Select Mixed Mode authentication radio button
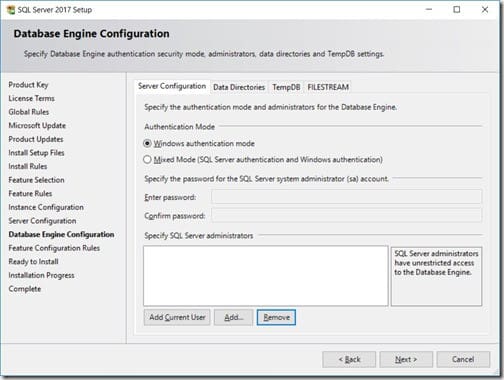504x380 pixels. point(147,160)
